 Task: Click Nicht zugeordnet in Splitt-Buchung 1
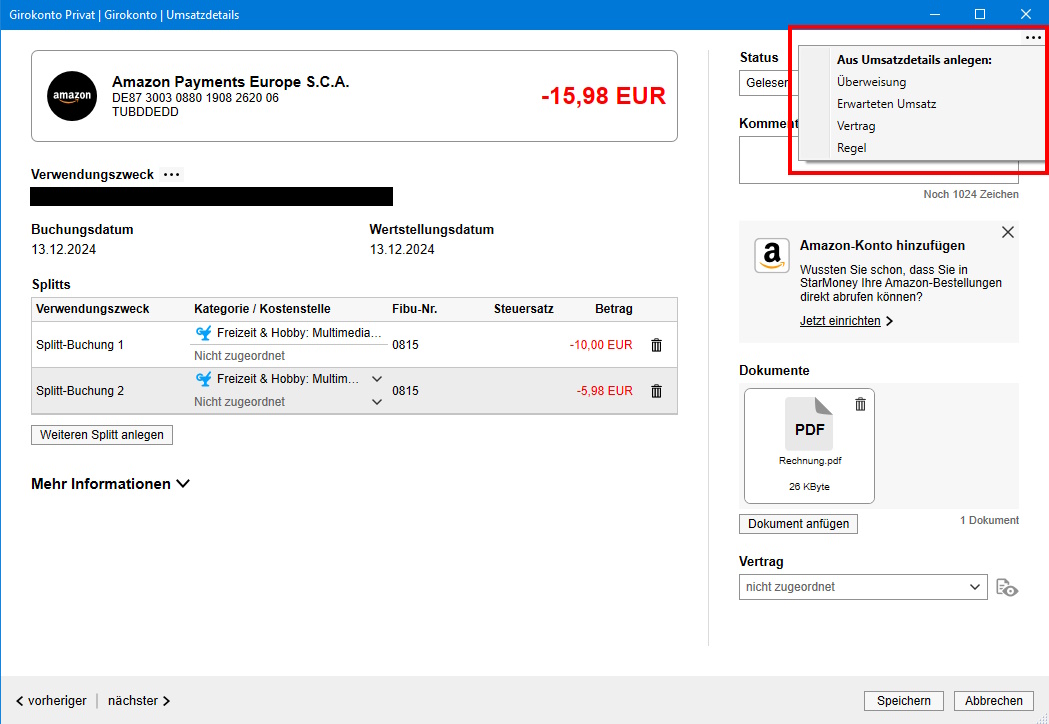click(240, 356)
